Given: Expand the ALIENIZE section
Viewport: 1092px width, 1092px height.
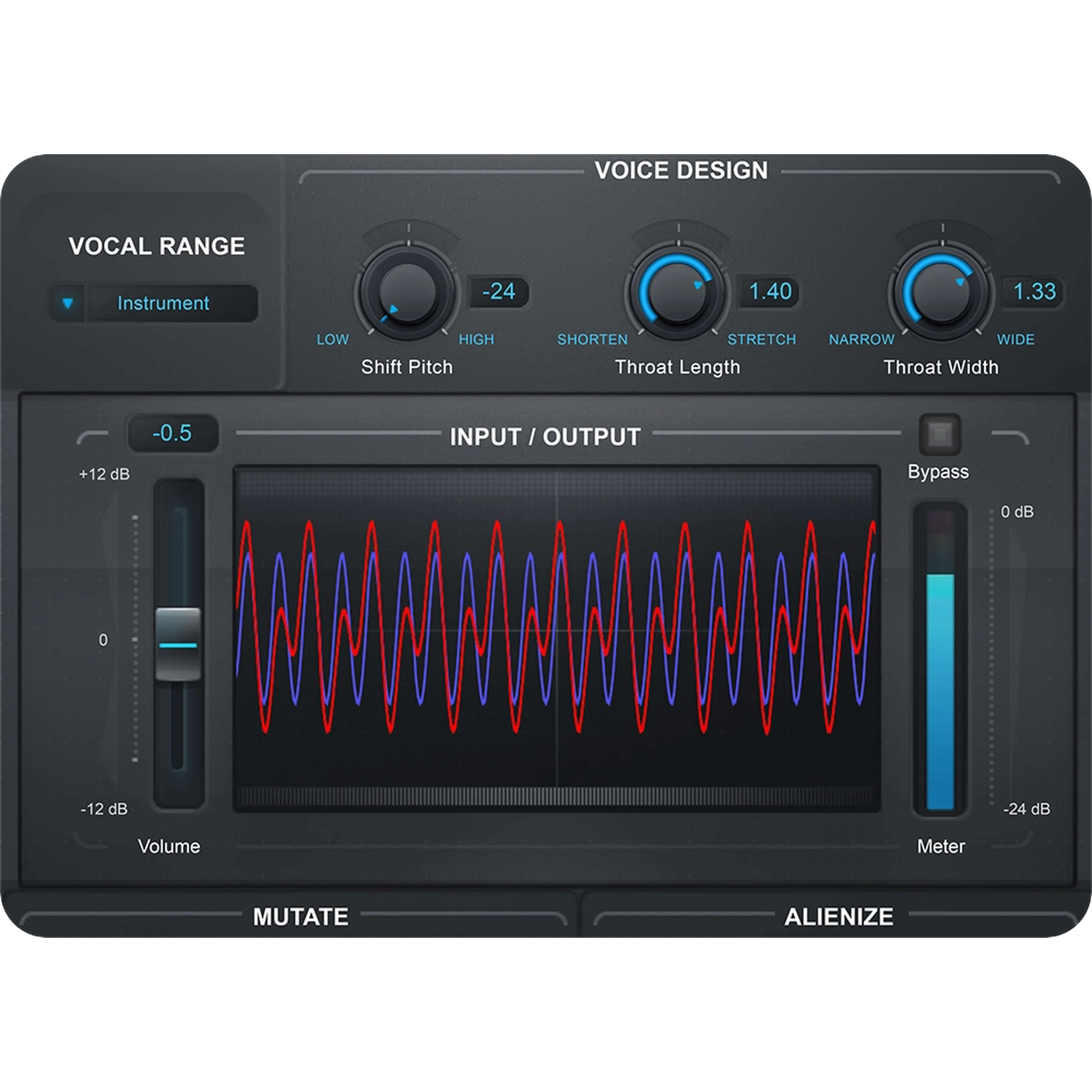Looking at the screenshot, I should [838, 917].
